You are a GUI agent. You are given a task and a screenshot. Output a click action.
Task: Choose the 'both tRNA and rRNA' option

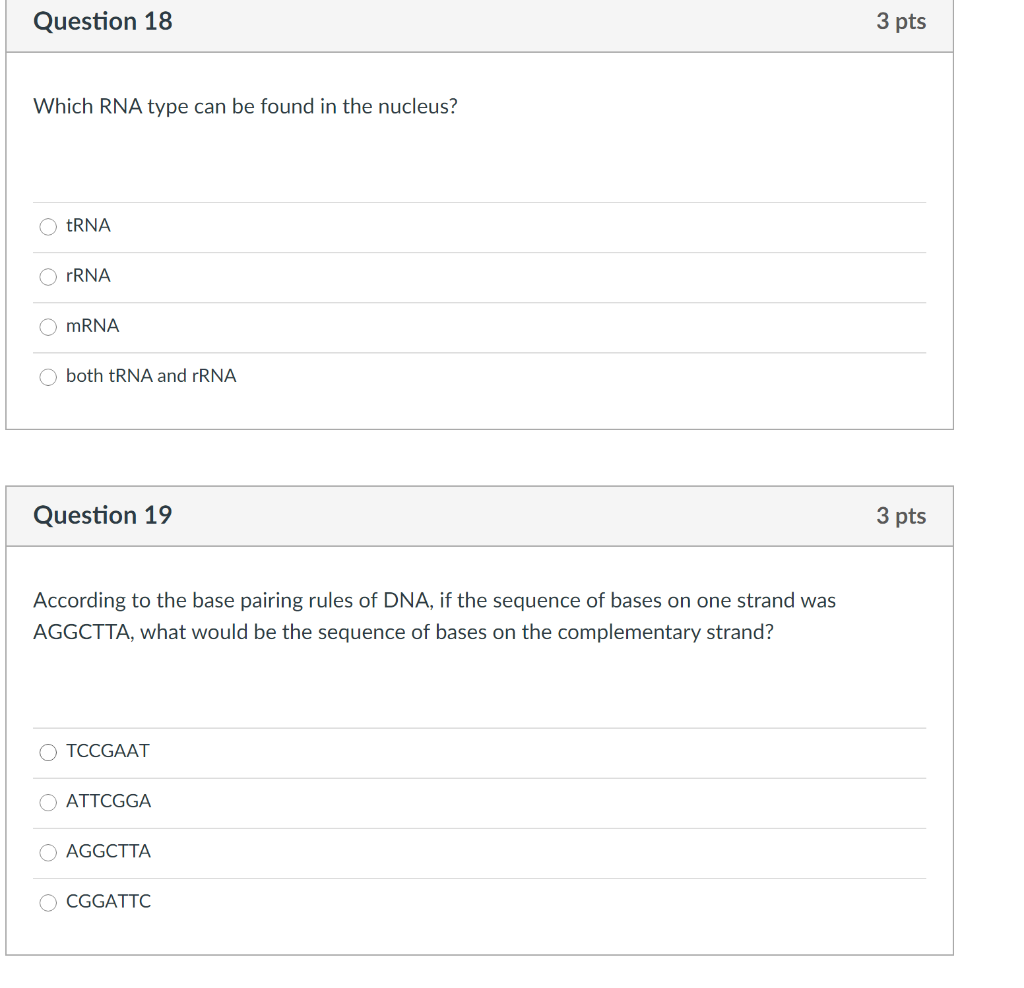(48, 377)
